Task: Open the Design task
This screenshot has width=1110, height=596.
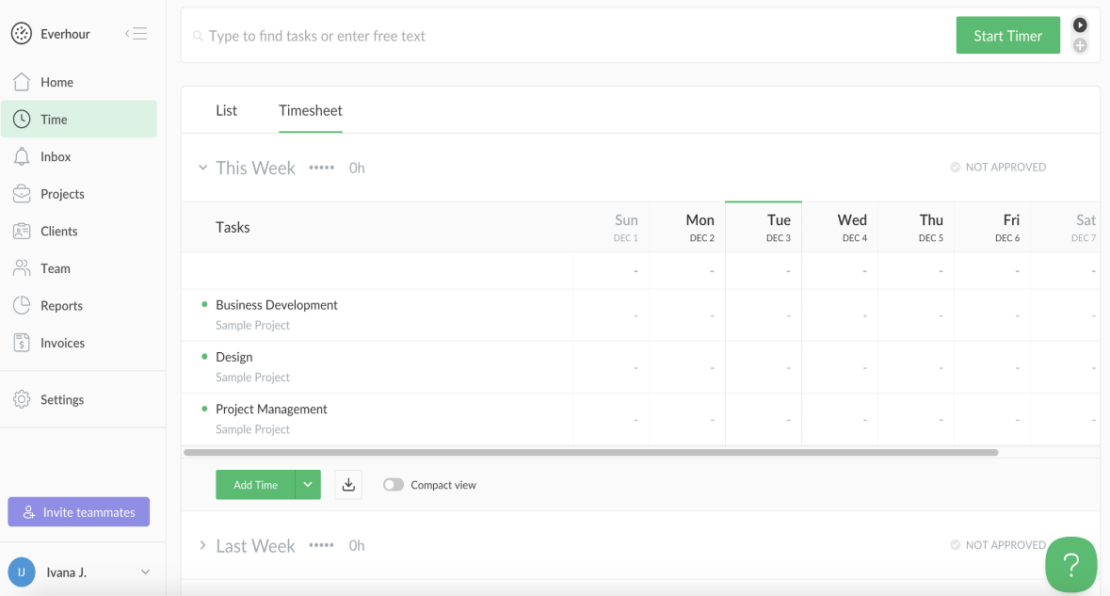Action: pos(234,357)
